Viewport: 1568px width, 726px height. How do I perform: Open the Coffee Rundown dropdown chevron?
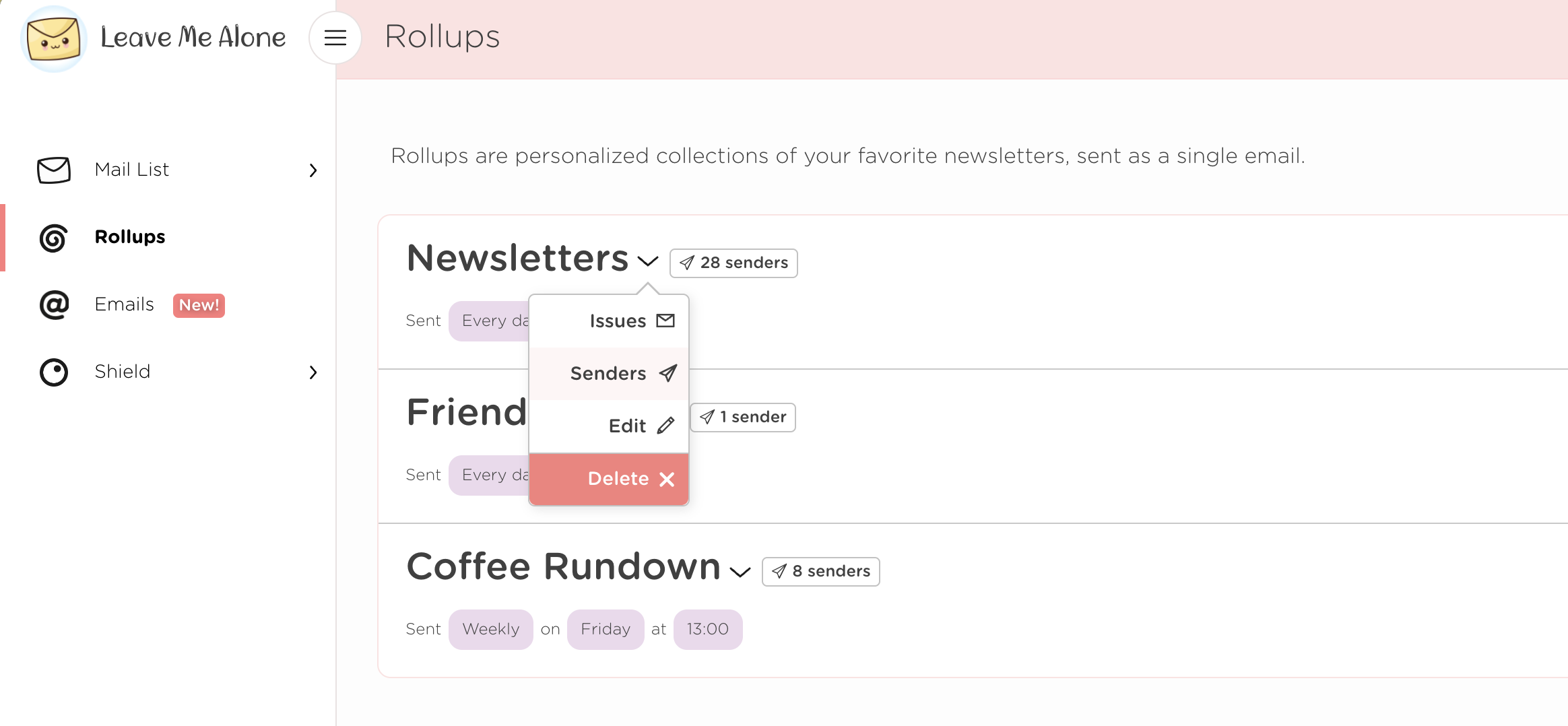click(x=740, y=572)
